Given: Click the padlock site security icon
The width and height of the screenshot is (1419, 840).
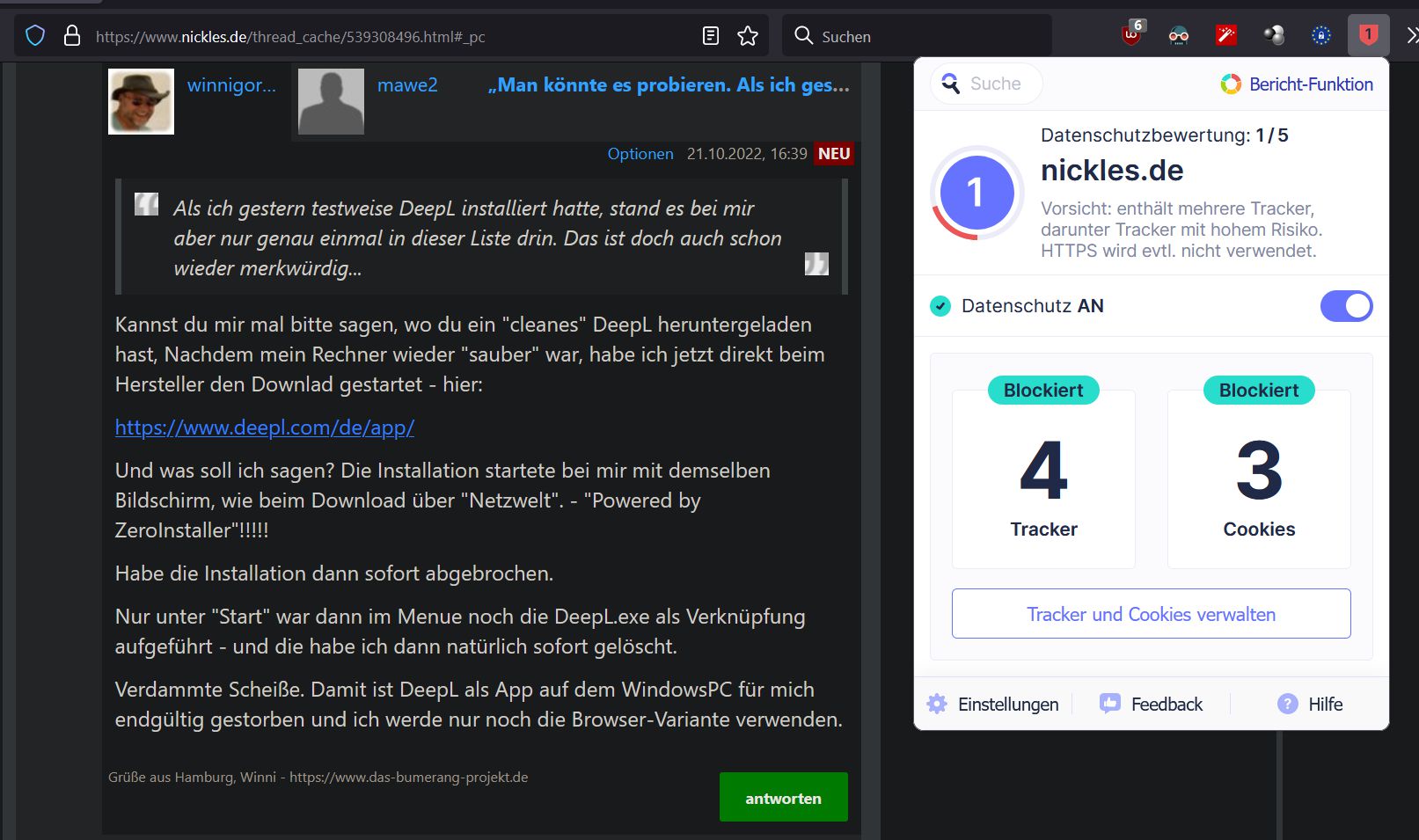Looking at the screenshot, I should 72,36.
